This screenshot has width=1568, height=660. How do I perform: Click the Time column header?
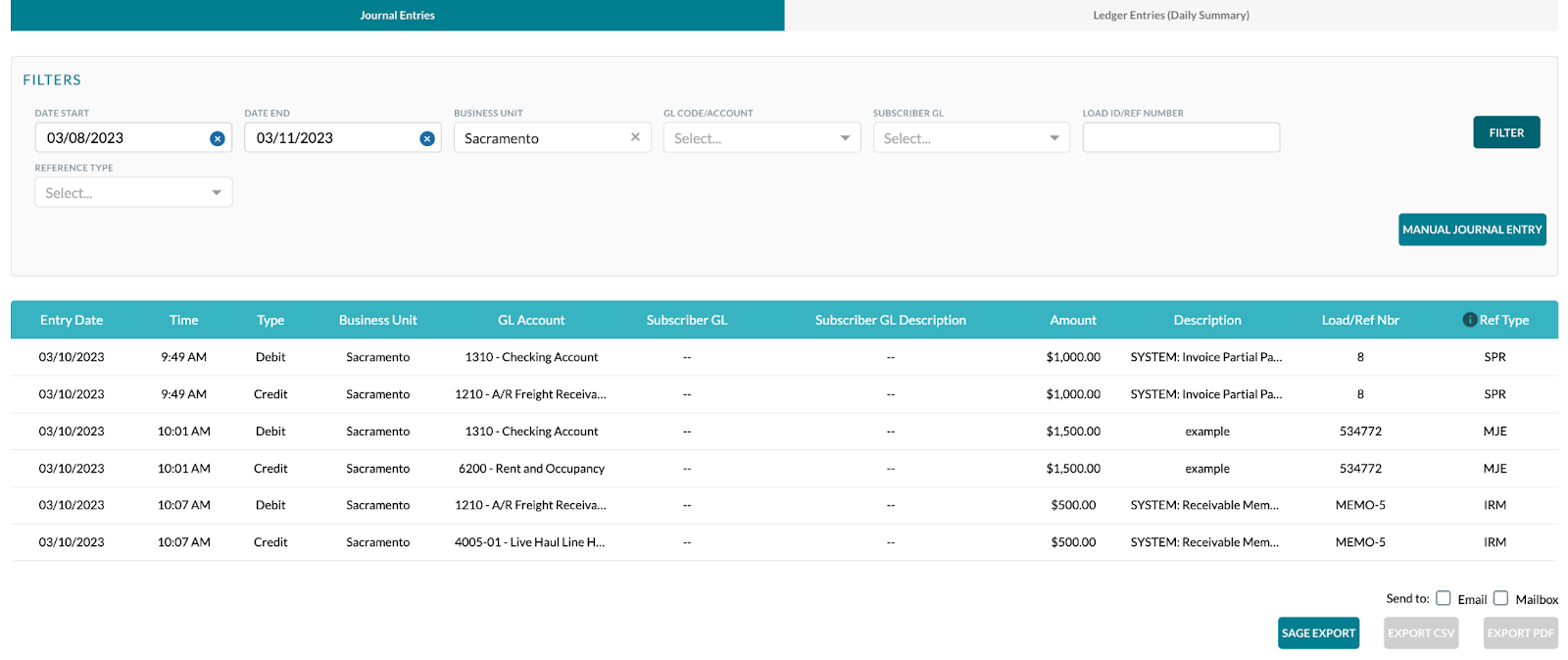183,320
